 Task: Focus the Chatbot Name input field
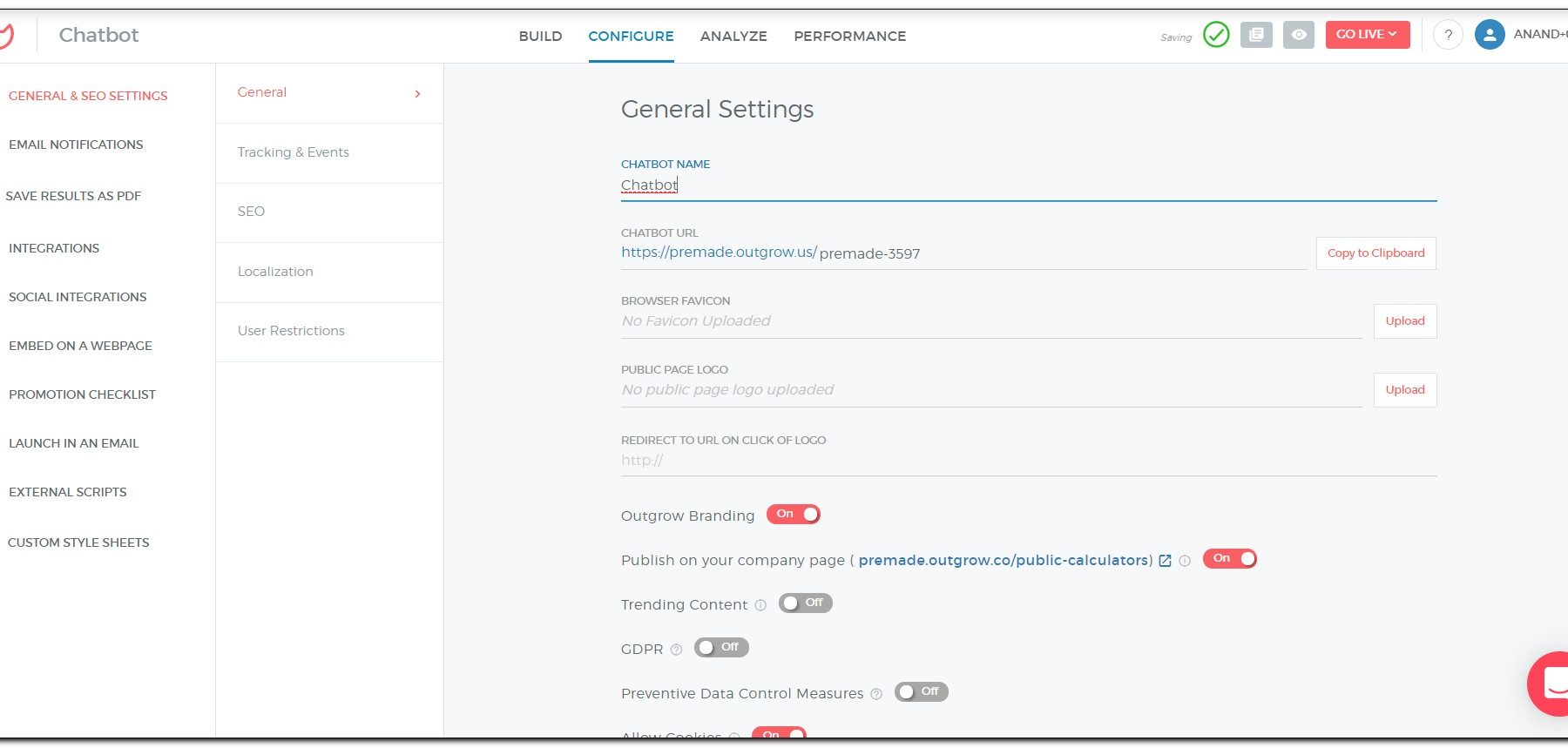click(1028, 185)
